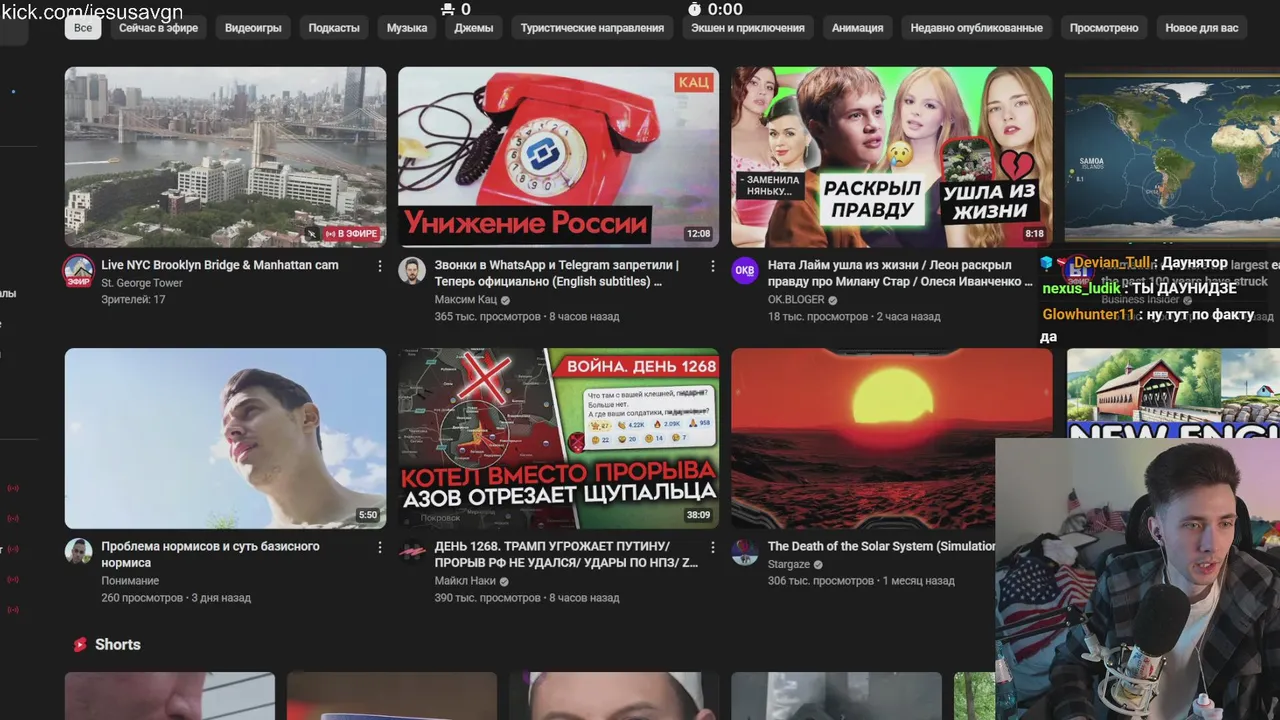Image resolution: width=1280 pixels, height=720 pixels.
Task: Open 'Ната Лайм ушла из жизни' title
Action: coord(900,273)
